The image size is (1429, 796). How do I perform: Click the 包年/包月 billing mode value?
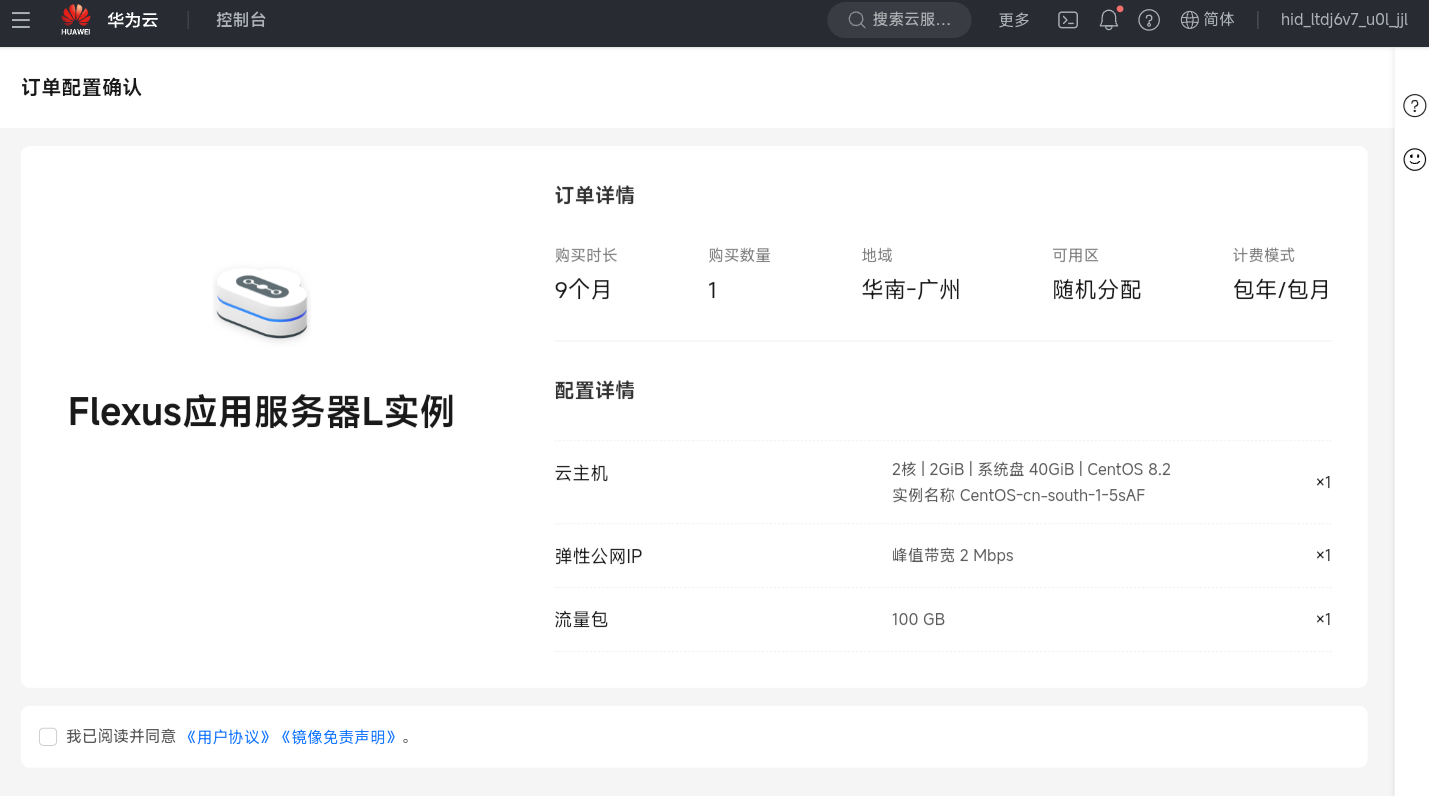[1282, 290]
